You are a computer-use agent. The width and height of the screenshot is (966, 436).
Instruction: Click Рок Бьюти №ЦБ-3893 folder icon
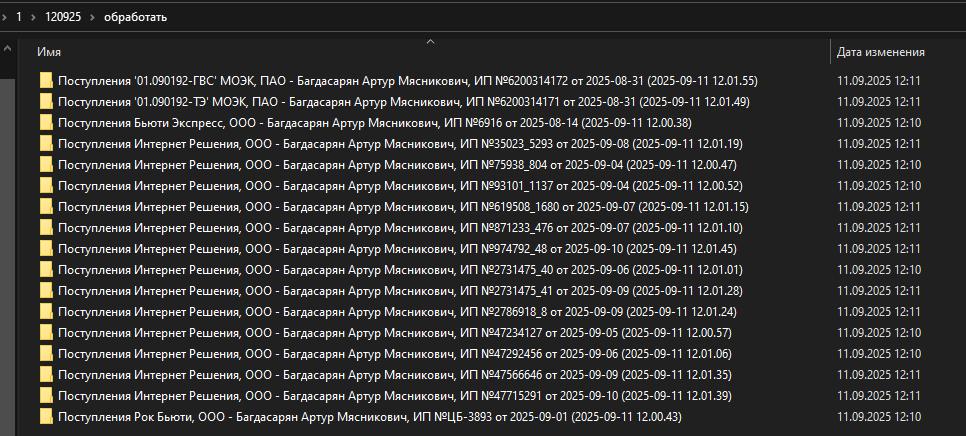[46, 417]
